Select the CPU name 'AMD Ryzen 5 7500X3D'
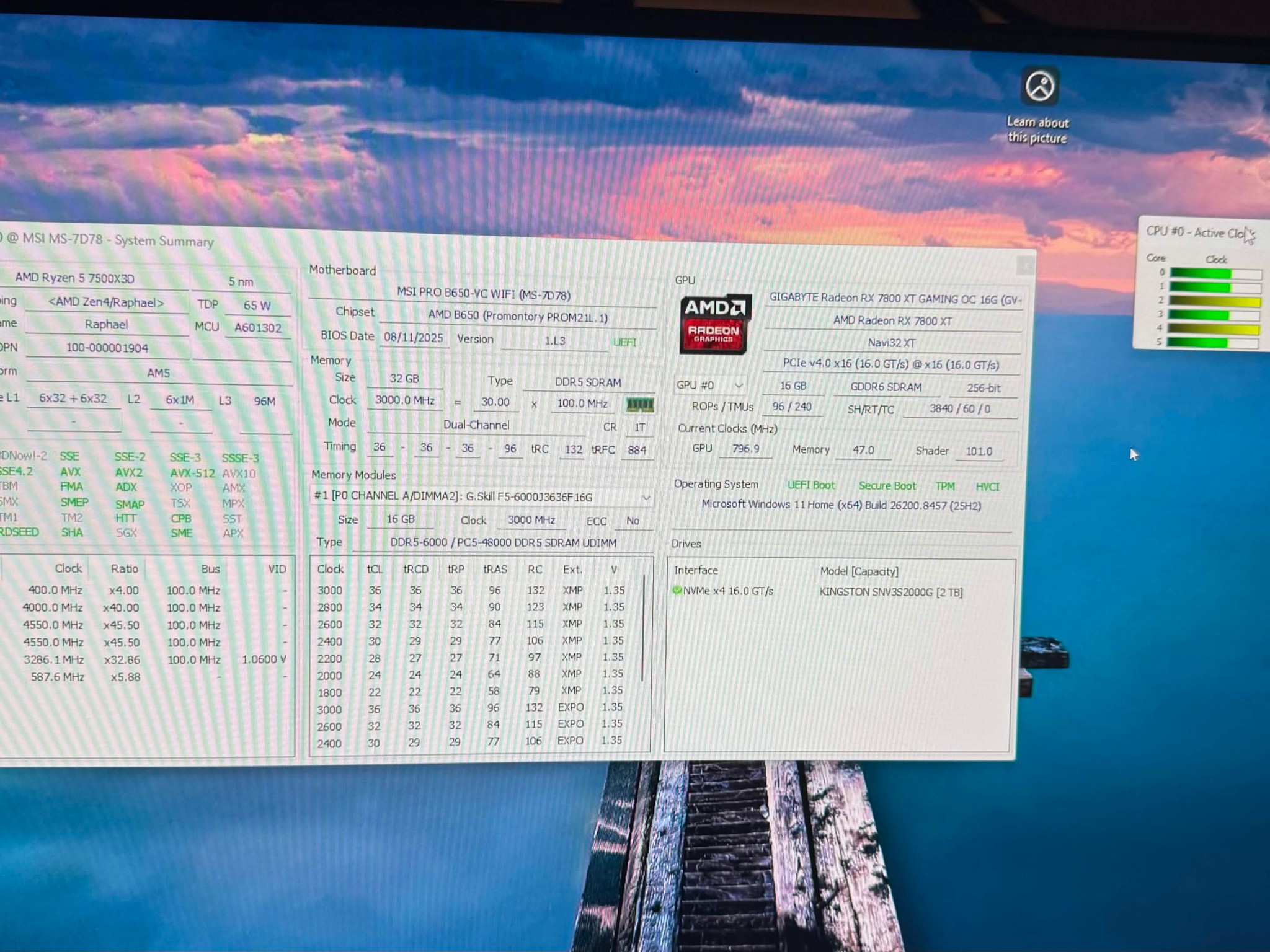Image resolution: width=1270 pixels, height=952 pixels. coord(75,278)
